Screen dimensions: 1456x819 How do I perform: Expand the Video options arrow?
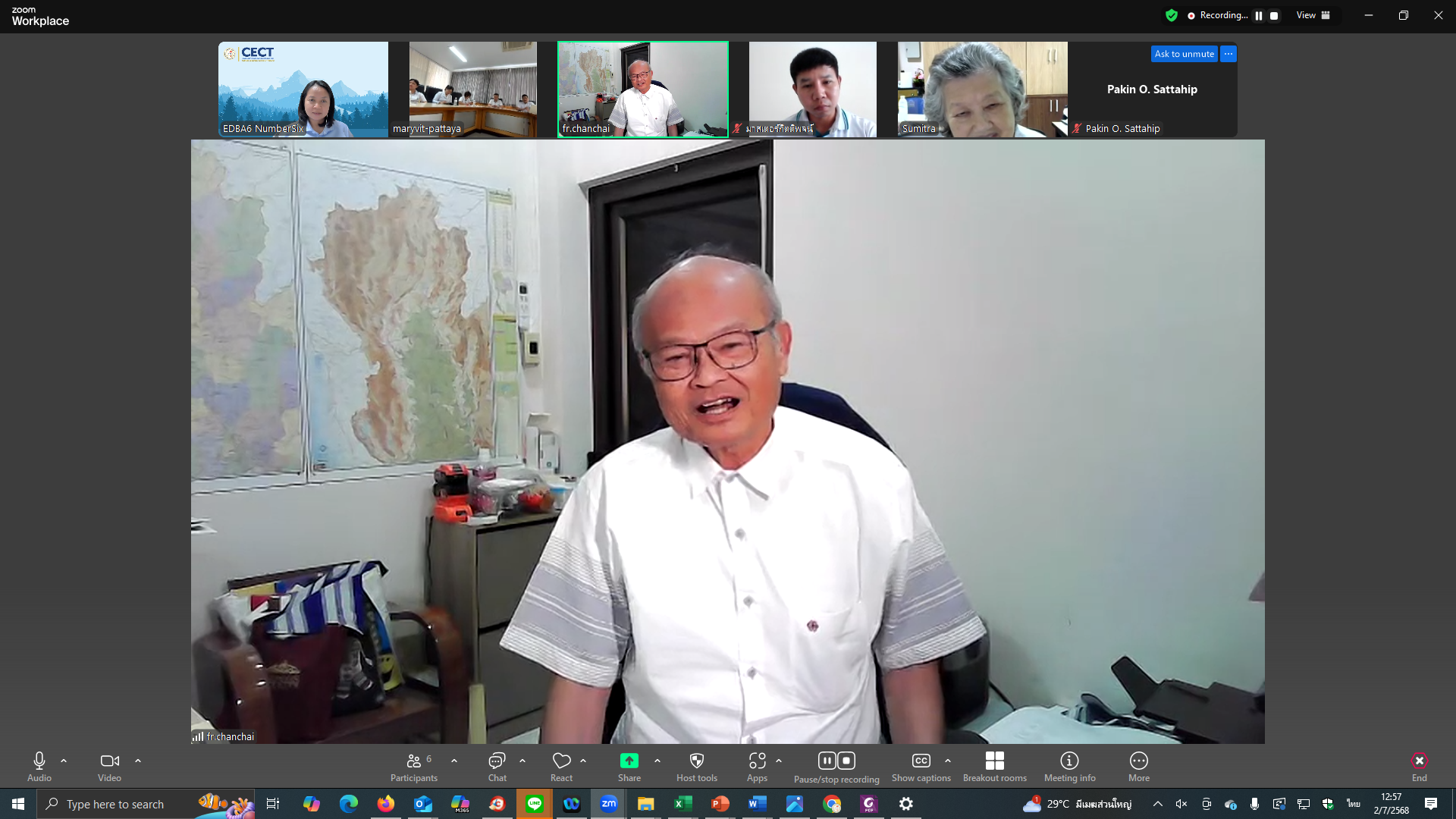[x=138, y=761]
